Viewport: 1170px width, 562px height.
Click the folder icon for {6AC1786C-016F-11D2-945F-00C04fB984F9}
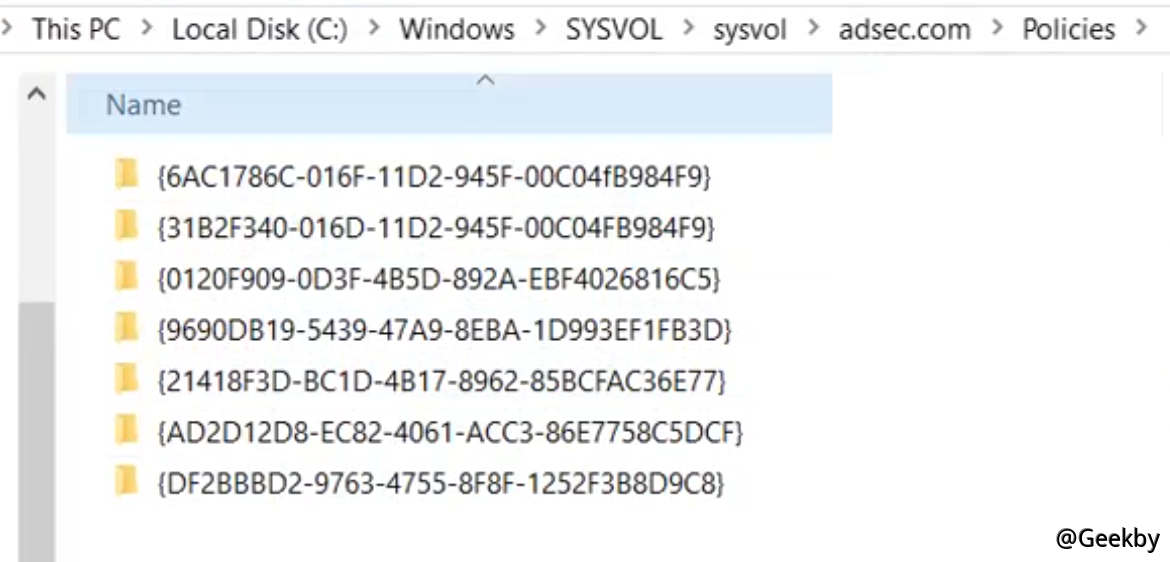(126, 175)
